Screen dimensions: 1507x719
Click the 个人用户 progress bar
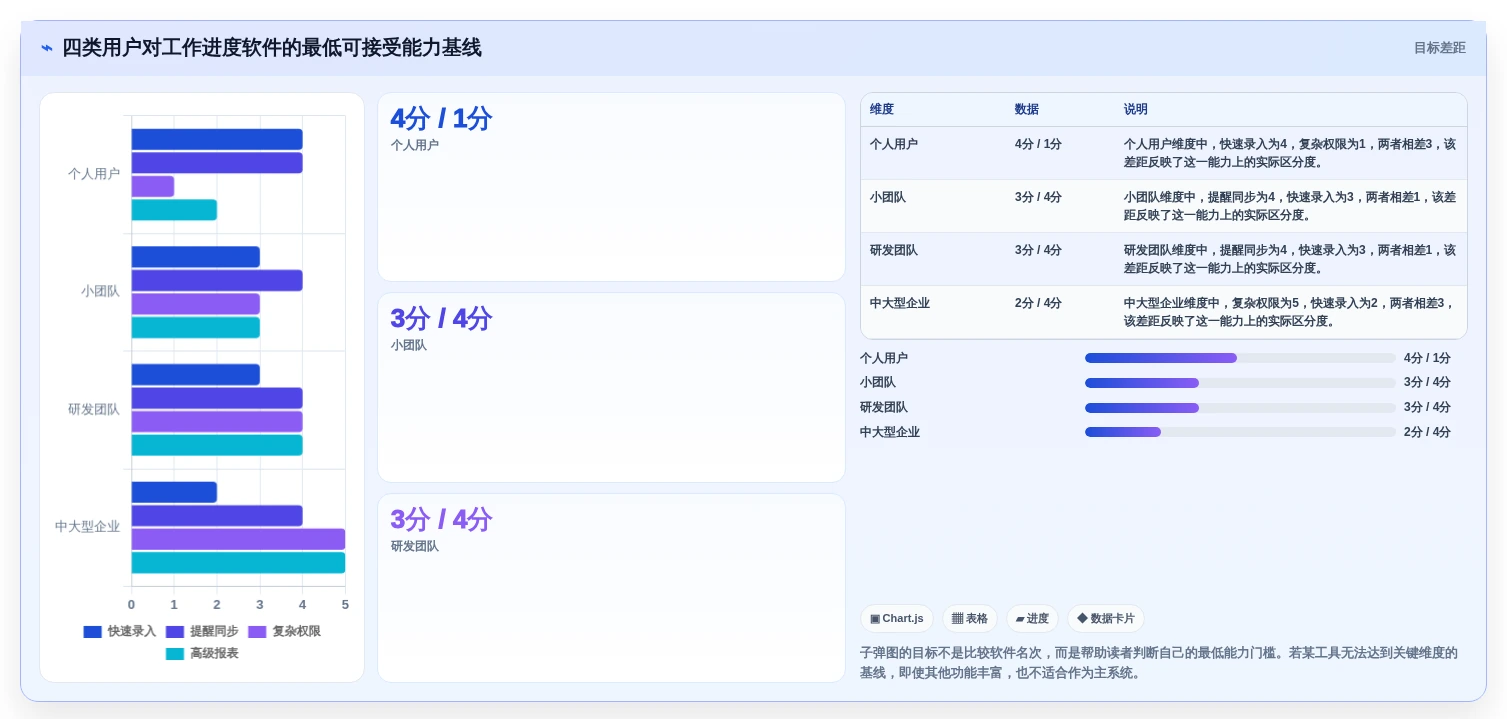tap(1240, 358)
